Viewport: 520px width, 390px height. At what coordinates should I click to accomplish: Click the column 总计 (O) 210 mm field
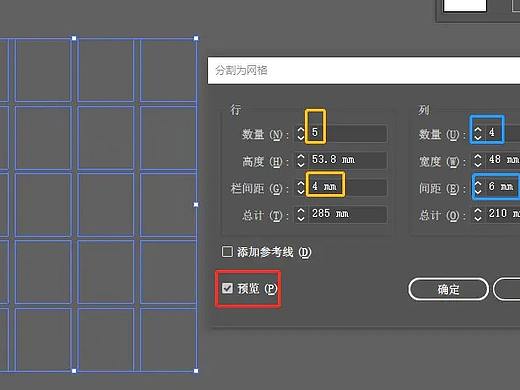[503, 214]
